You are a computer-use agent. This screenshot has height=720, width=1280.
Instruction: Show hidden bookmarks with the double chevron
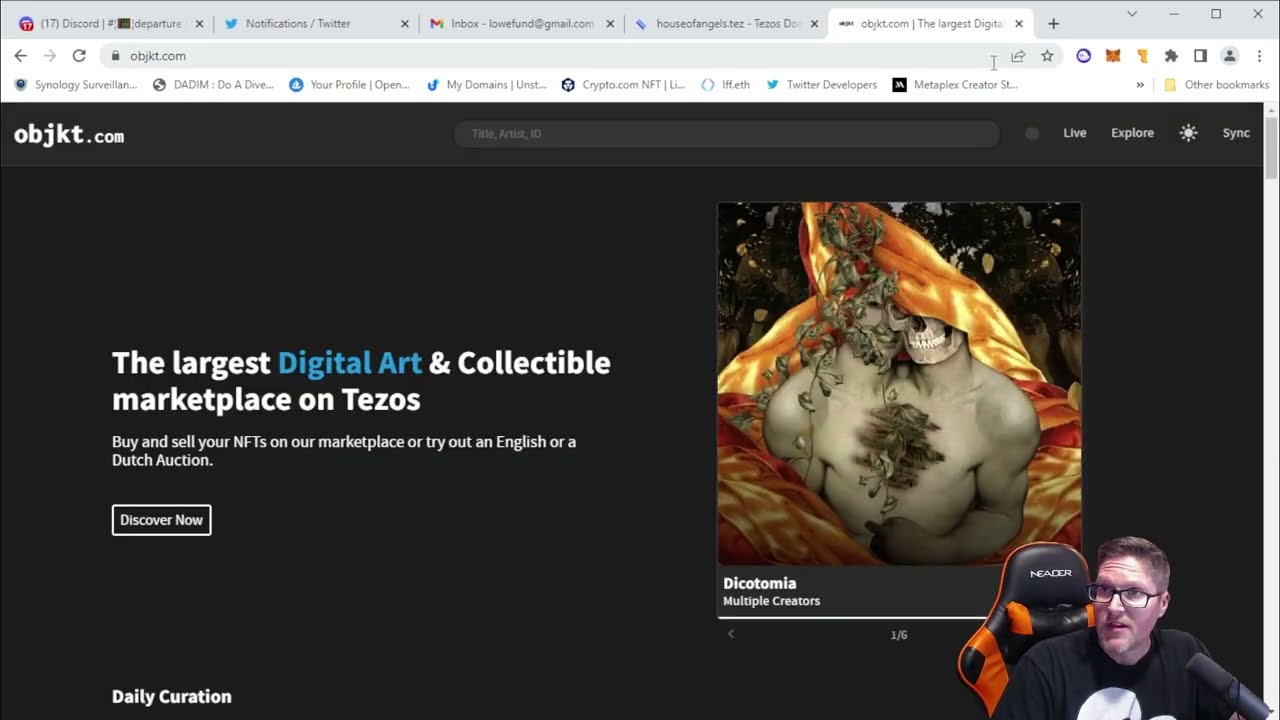[1140, 85]
